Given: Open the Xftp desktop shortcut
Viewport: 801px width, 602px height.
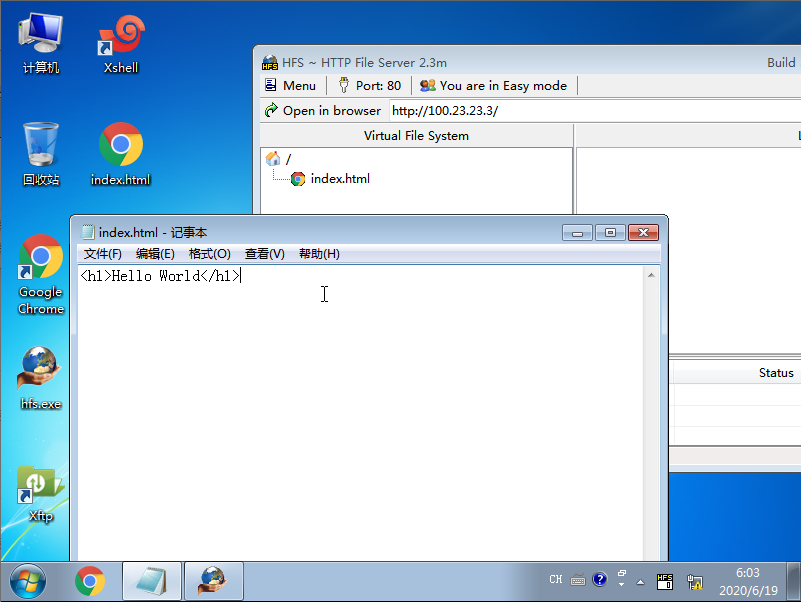Looking at the screenshot, I should 41,492.
